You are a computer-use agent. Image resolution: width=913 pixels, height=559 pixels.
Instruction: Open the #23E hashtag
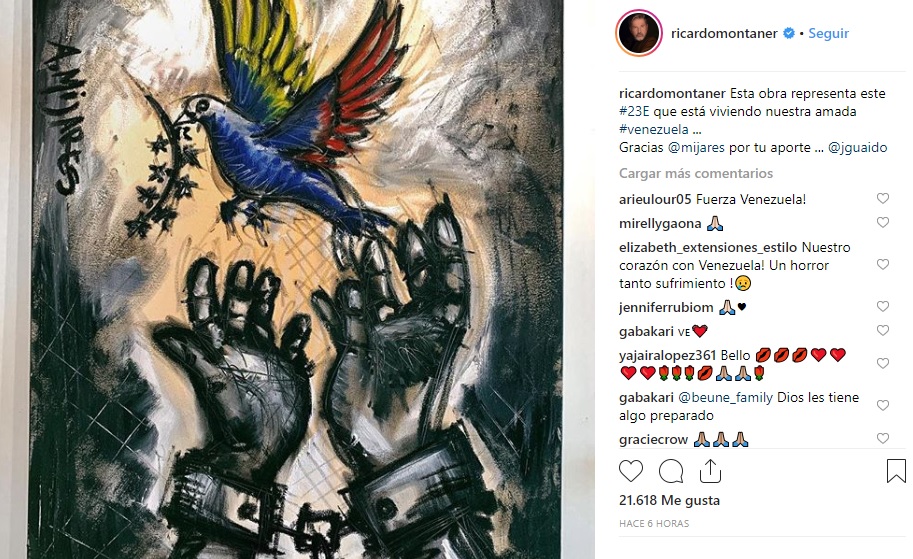[634, 111]
